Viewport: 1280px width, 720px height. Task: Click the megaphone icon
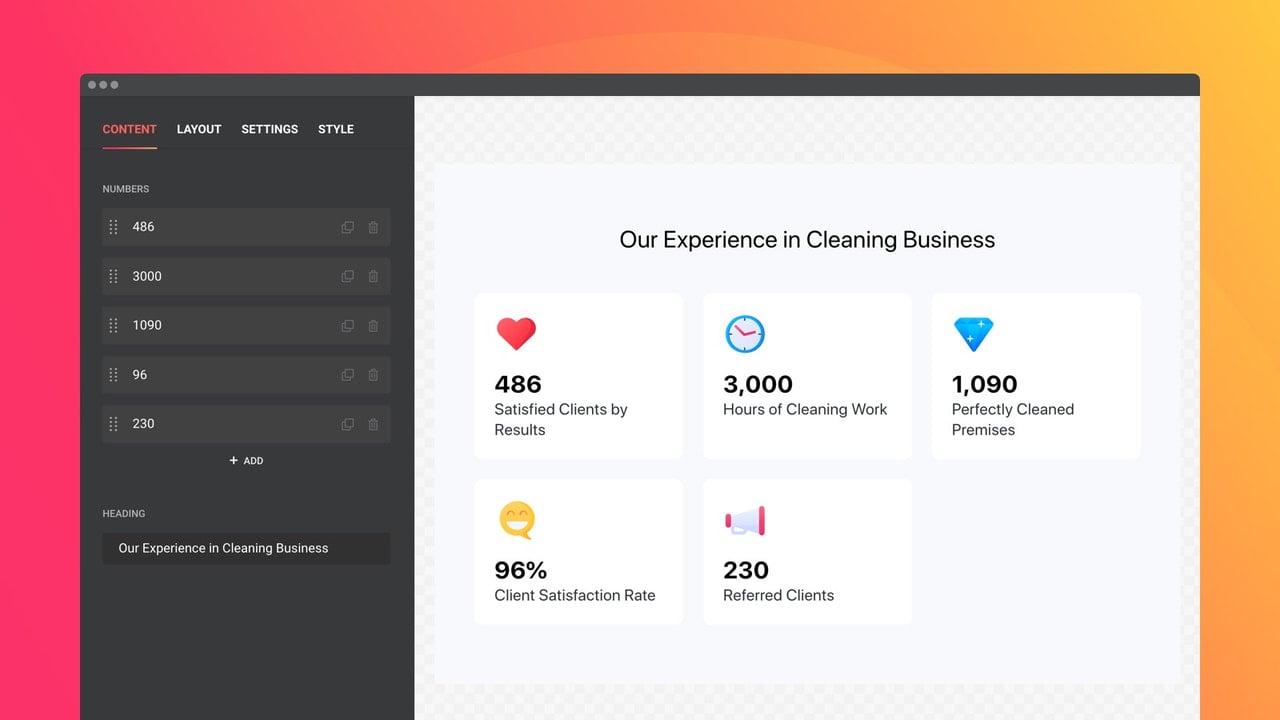(x=745, y=520)
